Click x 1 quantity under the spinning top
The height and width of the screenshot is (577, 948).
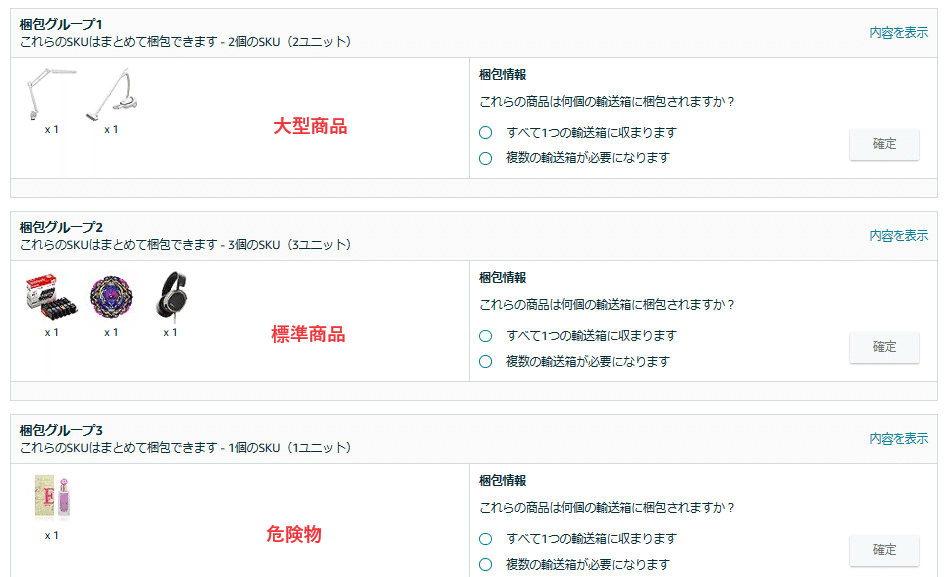click(x=111, y=333)
